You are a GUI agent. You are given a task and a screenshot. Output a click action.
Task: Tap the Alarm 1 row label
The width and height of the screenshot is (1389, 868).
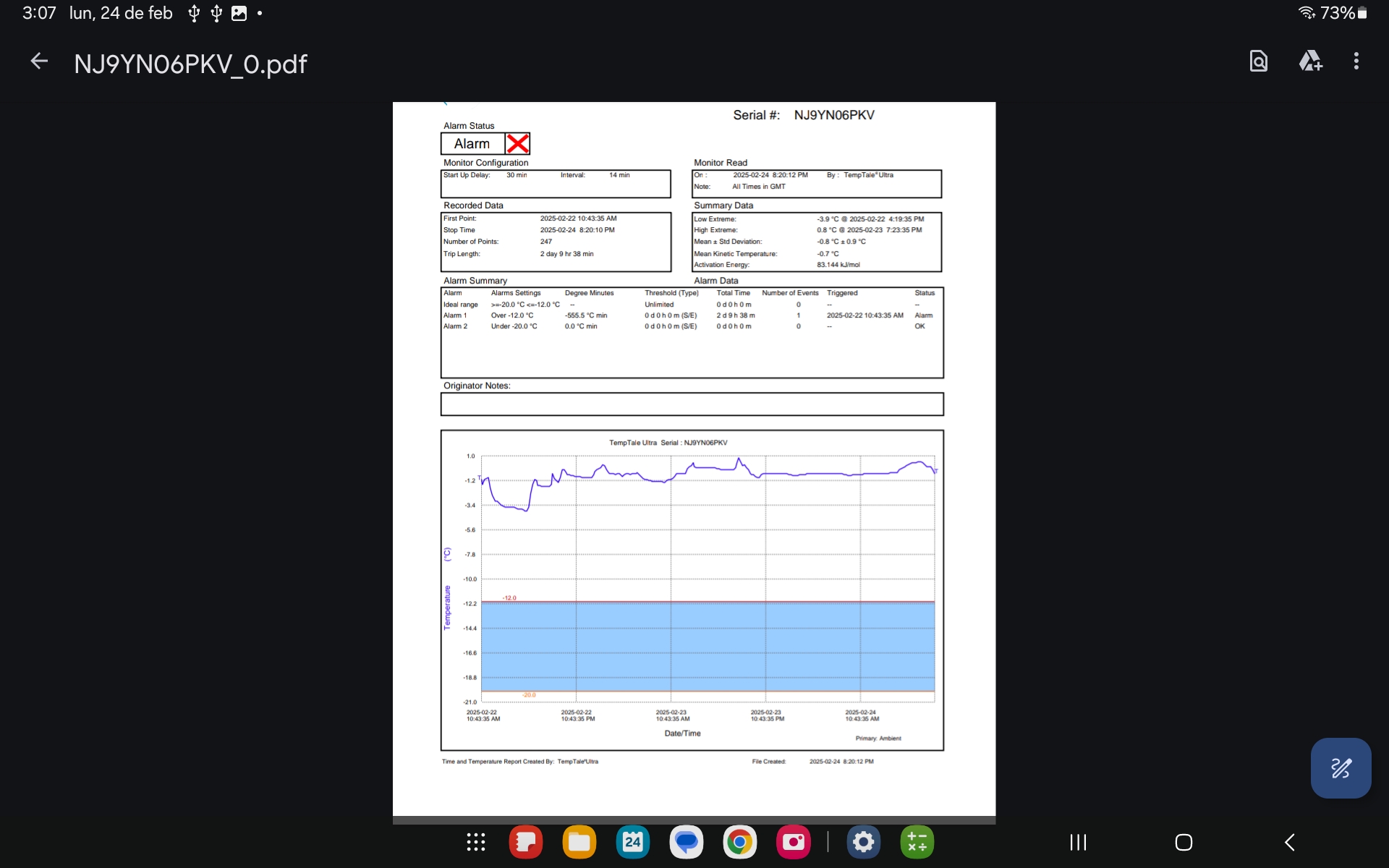[455, 315]
